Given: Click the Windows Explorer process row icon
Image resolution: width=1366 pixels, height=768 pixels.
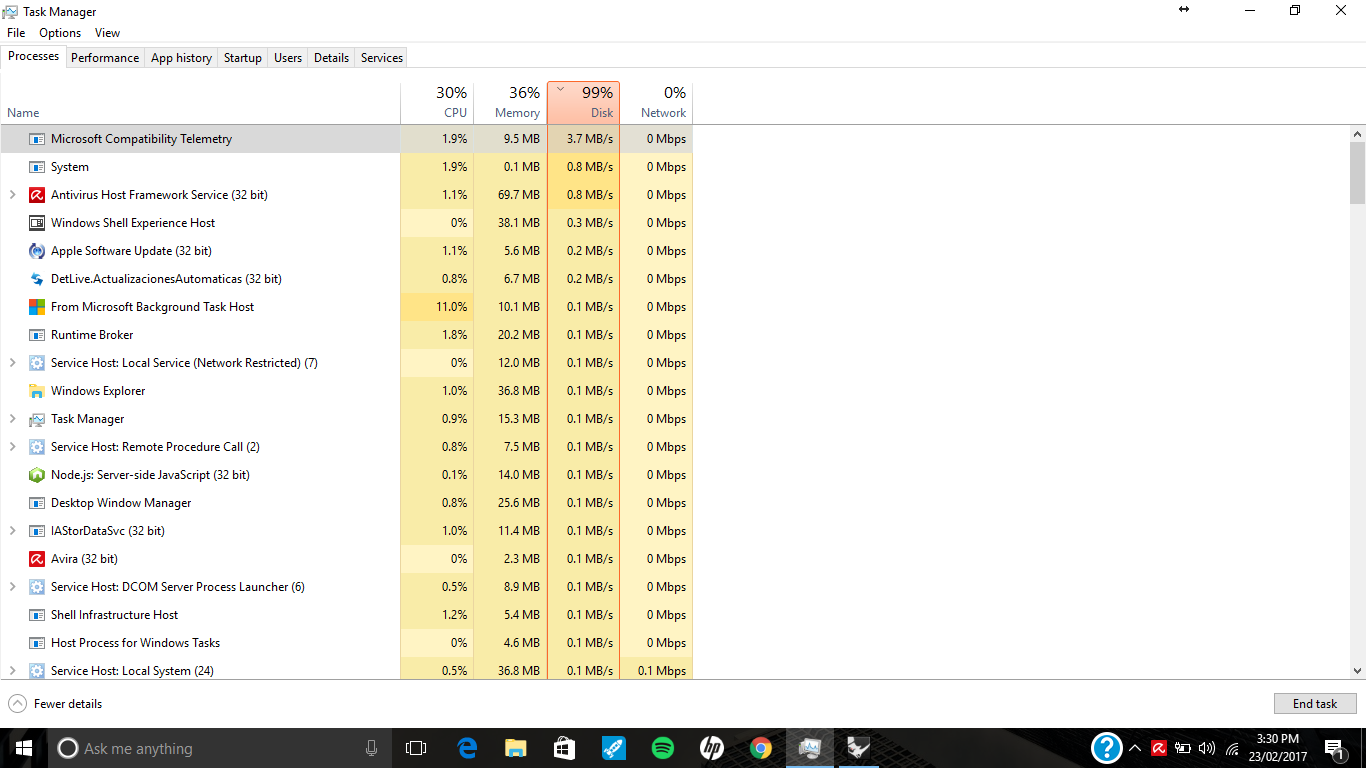Looking at the screenshot, I should coord(37,391).
